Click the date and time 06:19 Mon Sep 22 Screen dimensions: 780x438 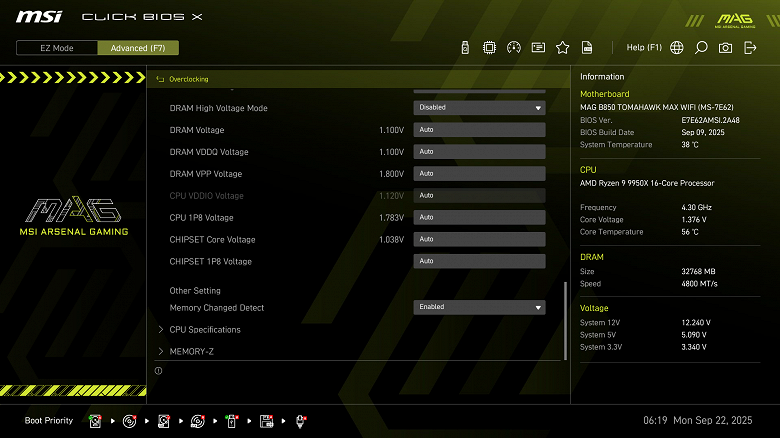point(697,421)
